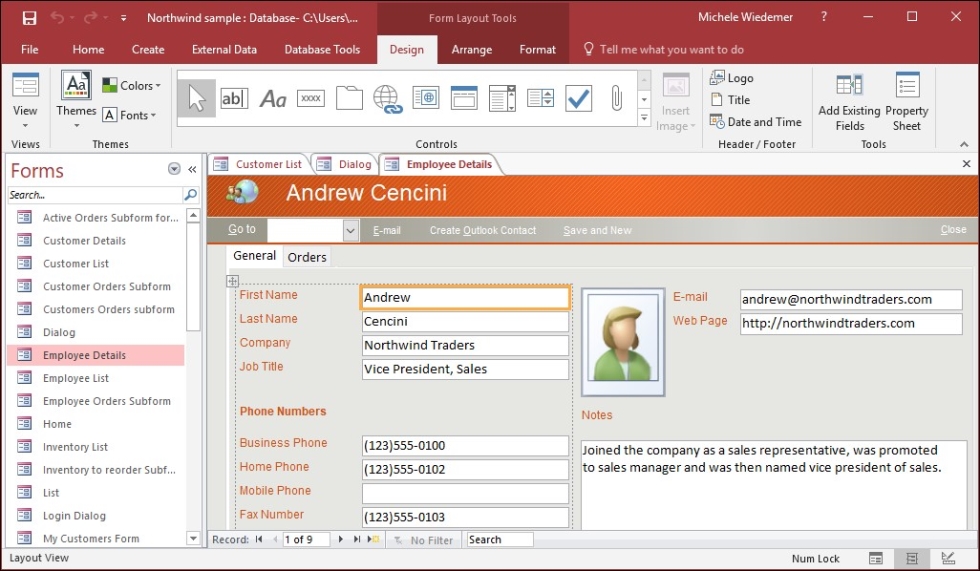Click the Save and New link
The width and height of the screenshot is (980, 571).
click(x=597, y=231)
